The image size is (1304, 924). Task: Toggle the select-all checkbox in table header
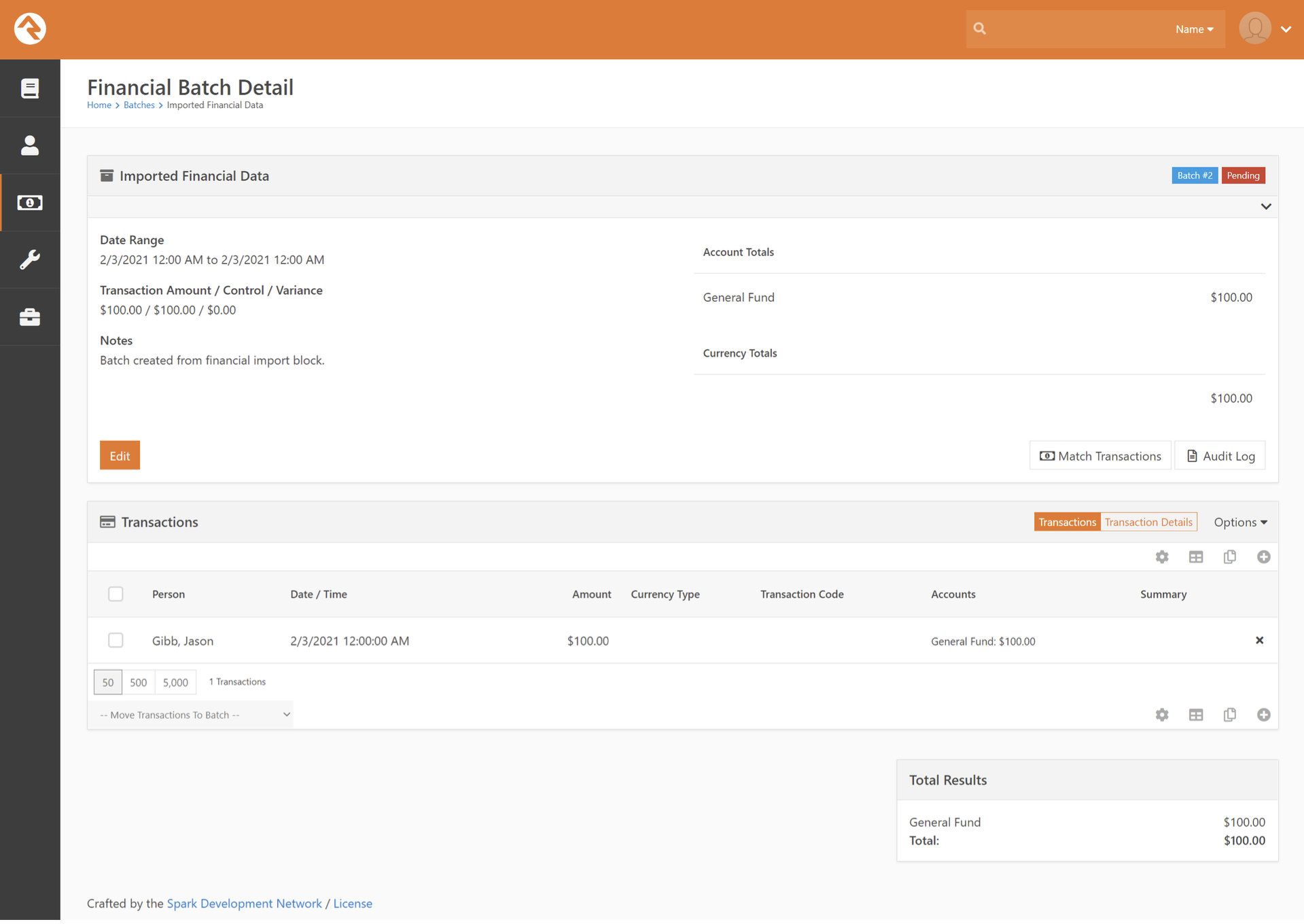[116, 594]
